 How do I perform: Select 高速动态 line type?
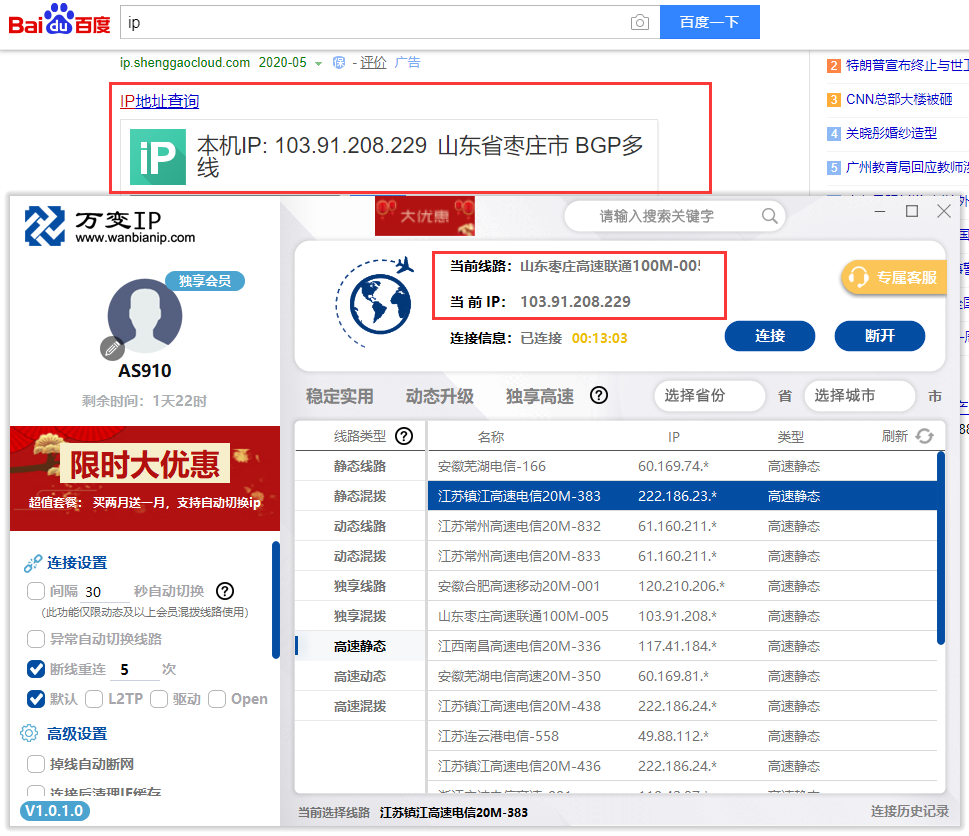coord(360,677)
